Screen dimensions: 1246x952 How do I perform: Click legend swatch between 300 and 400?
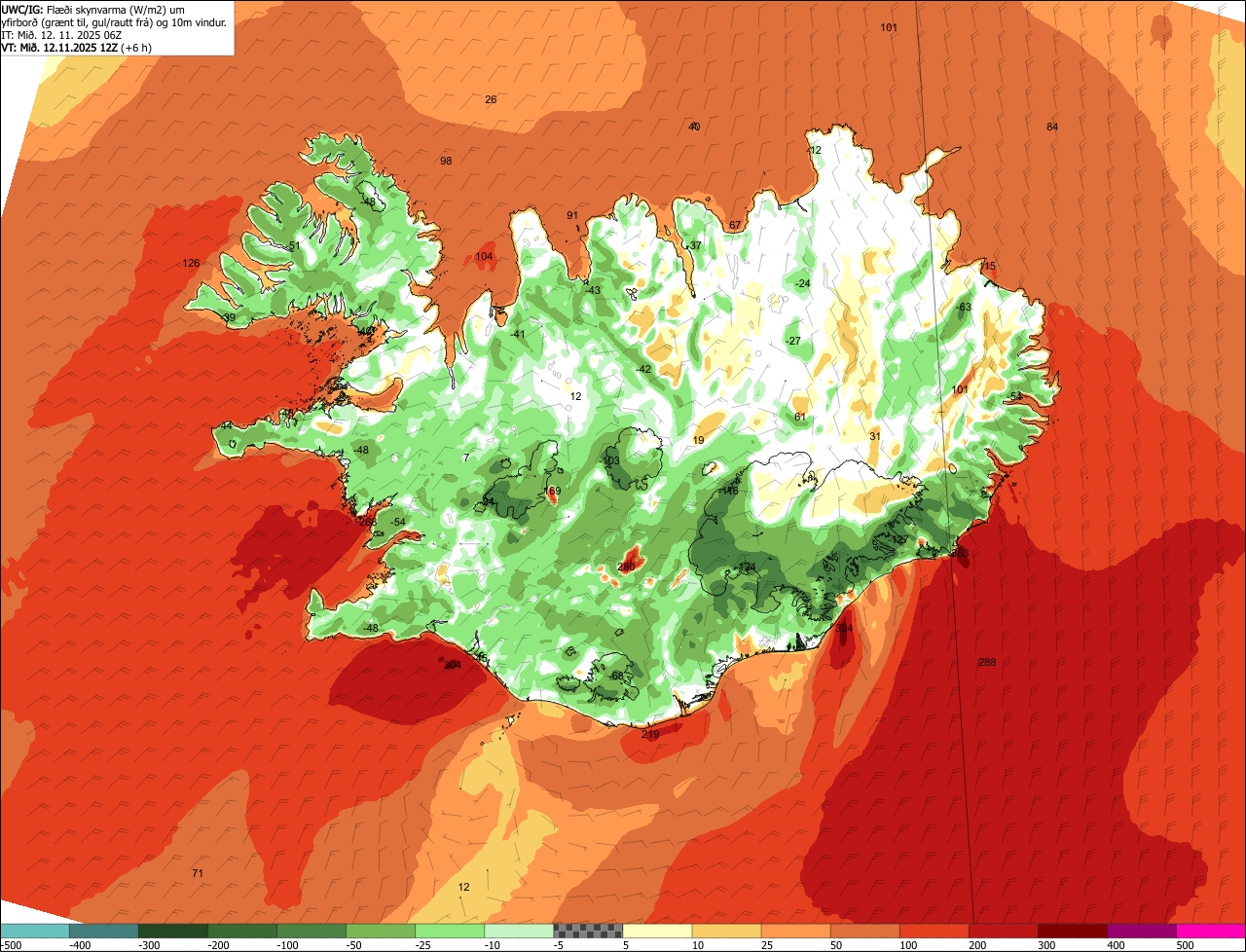click(x=1073, y=931)
